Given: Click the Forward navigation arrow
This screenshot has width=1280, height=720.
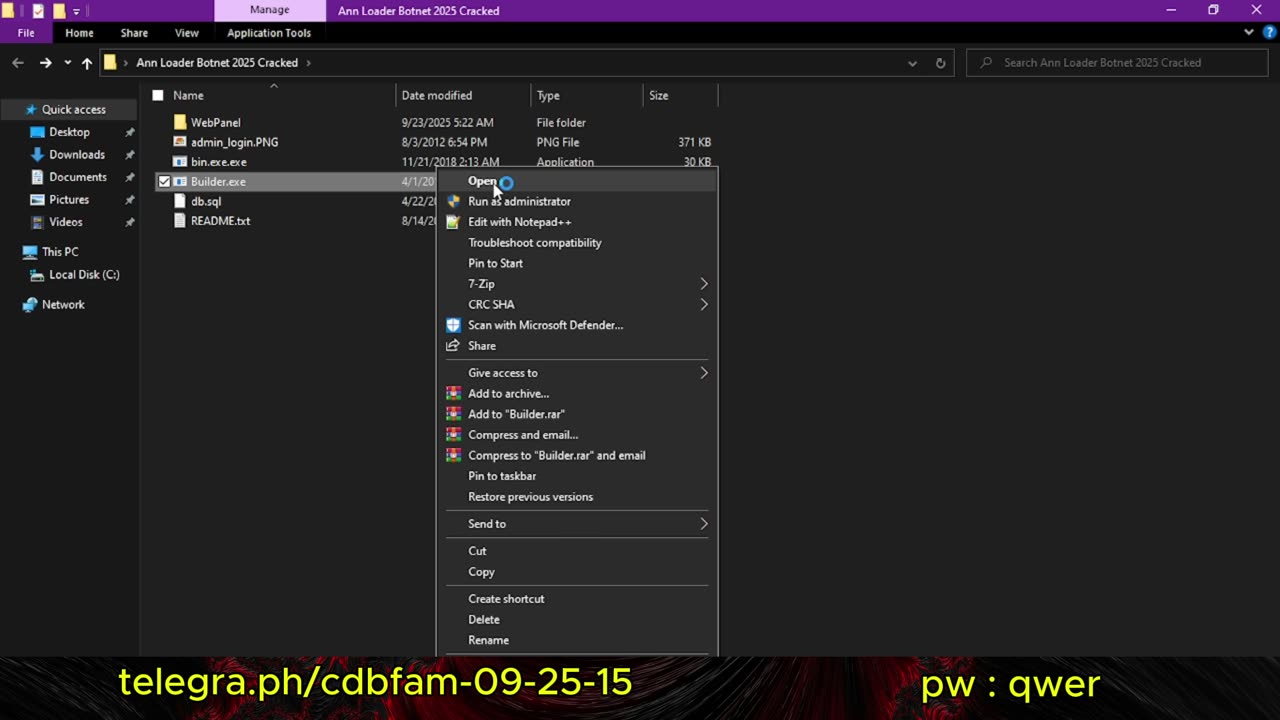Looking at the screenshot, I should click(x=45, y=63).
